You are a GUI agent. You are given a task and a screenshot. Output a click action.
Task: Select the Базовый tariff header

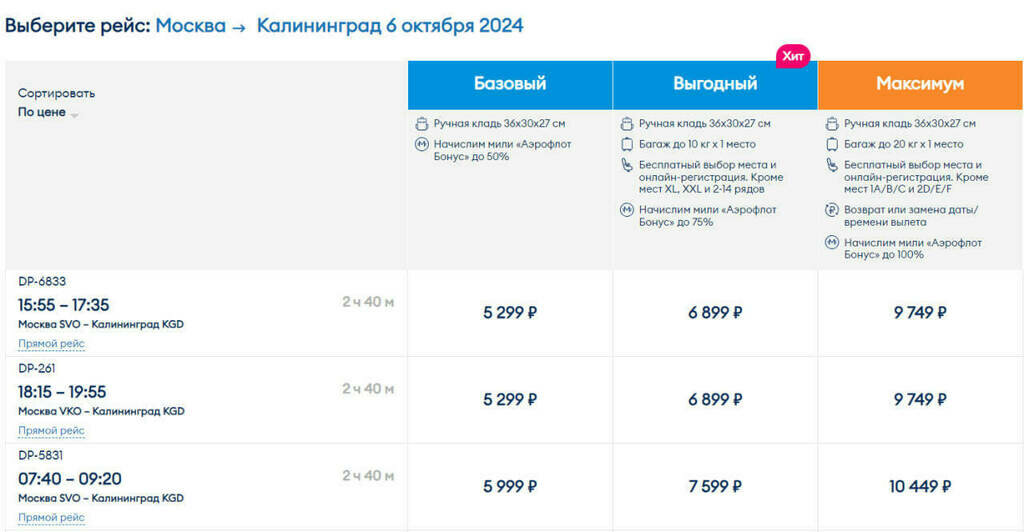coord(510,85)
